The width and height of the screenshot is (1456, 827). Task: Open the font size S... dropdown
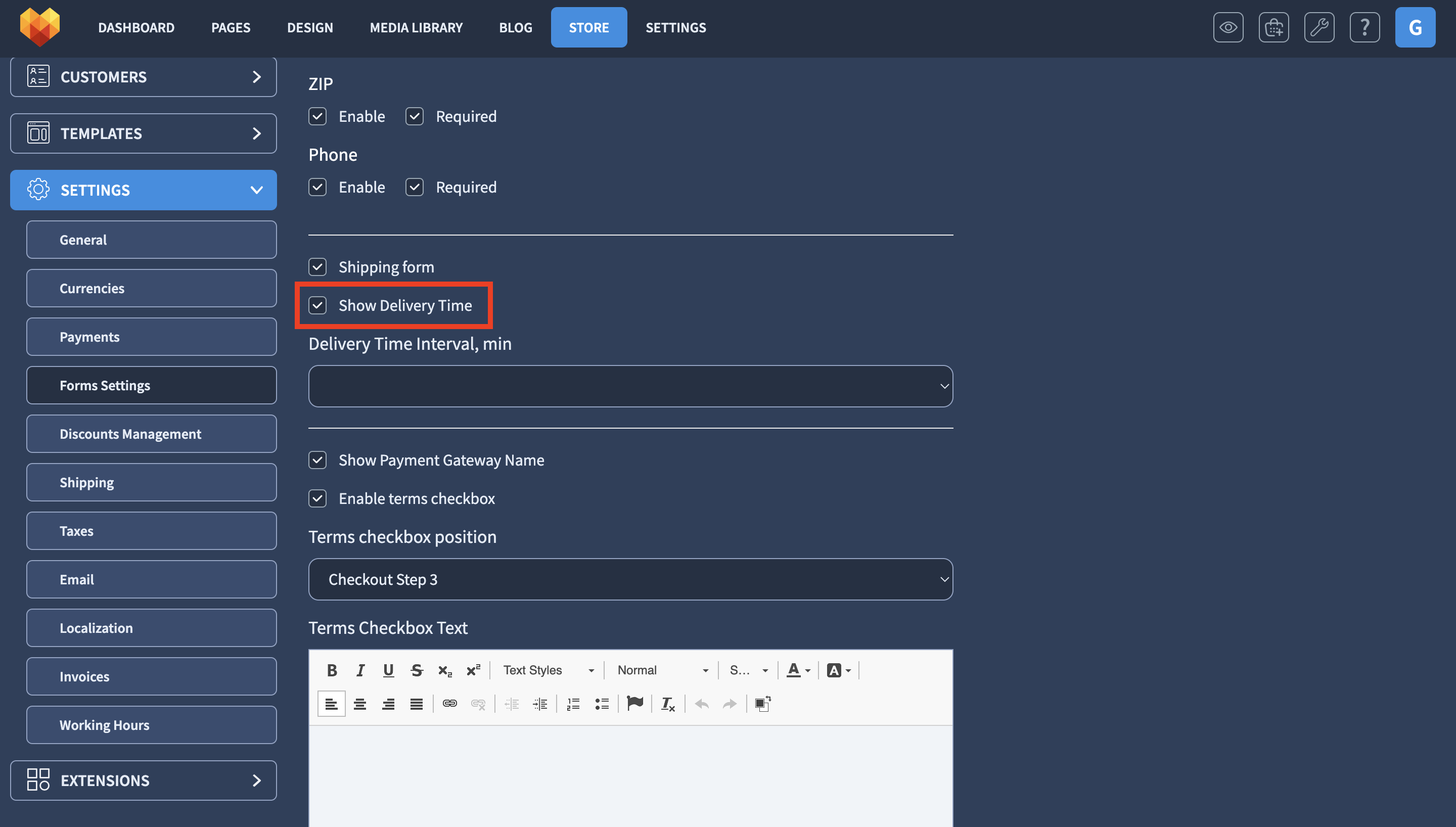point(748,670)
